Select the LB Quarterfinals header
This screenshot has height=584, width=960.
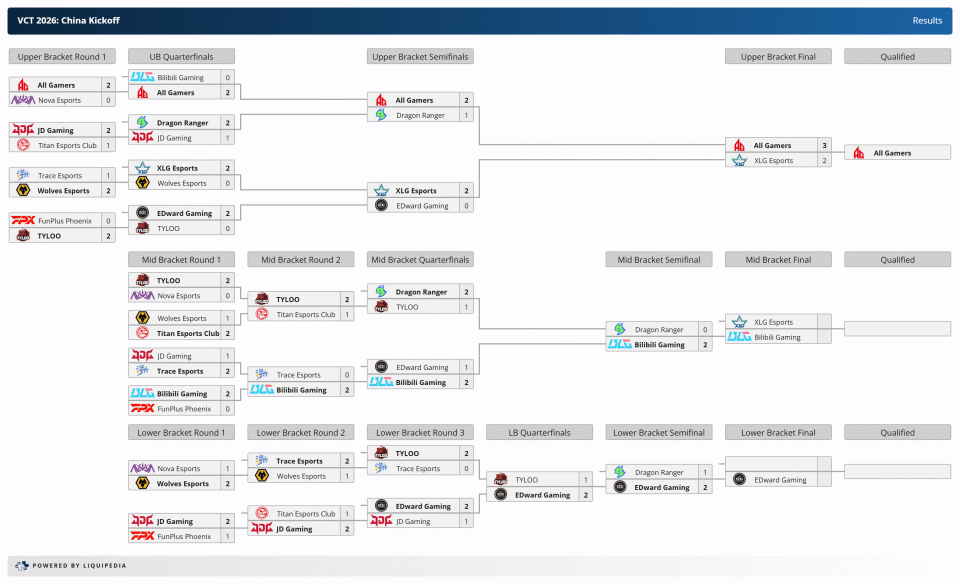click(539, 432)
